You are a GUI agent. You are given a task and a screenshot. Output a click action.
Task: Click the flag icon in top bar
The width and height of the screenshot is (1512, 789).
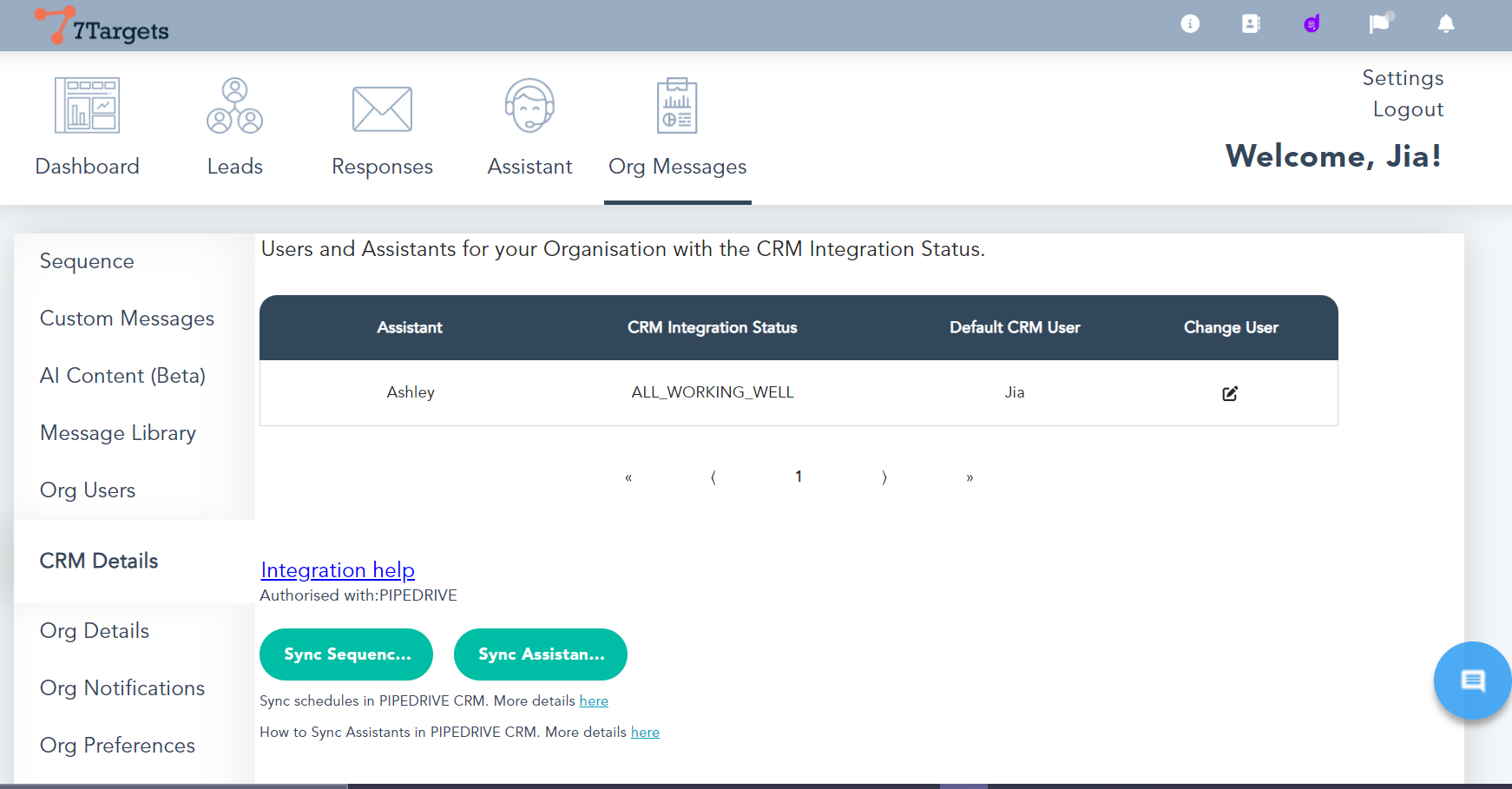point(1378,24)
